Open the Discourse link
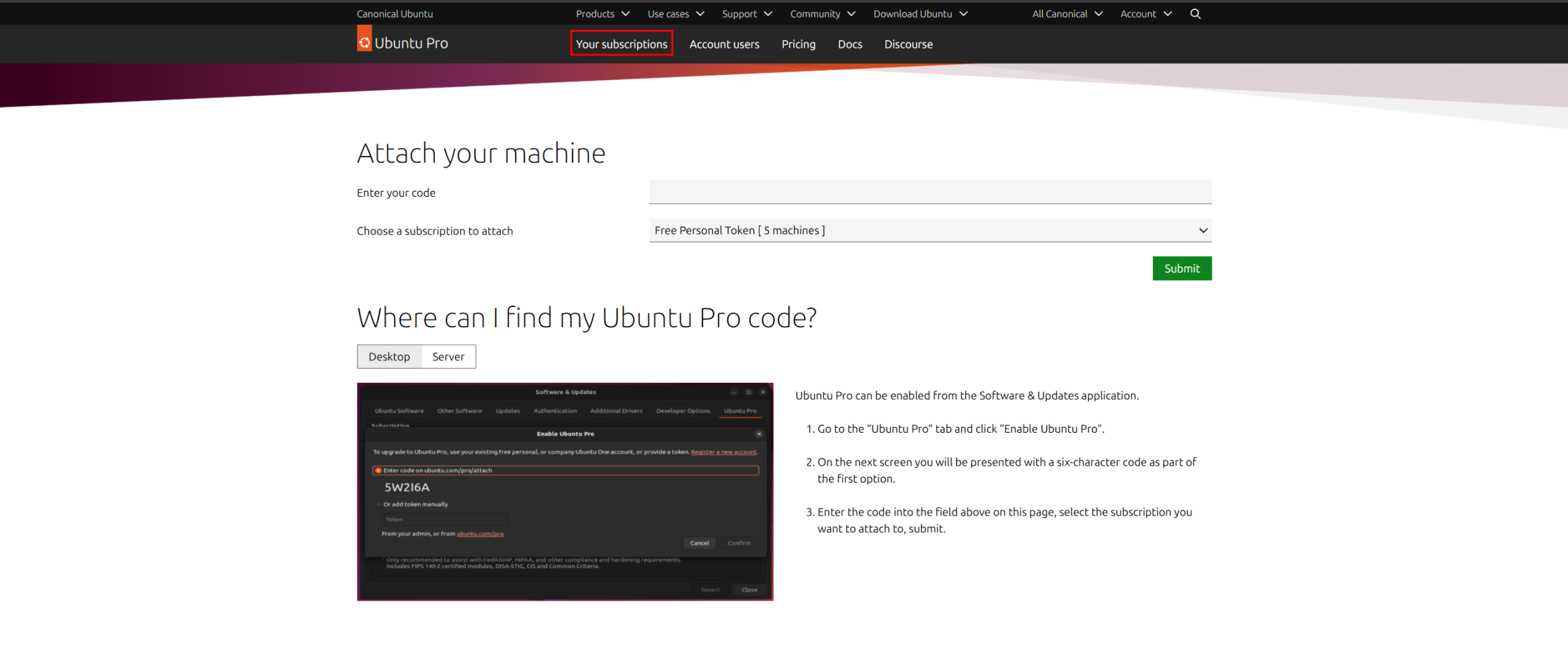This screenshot has width=1568, height=649. pos(908,44)
